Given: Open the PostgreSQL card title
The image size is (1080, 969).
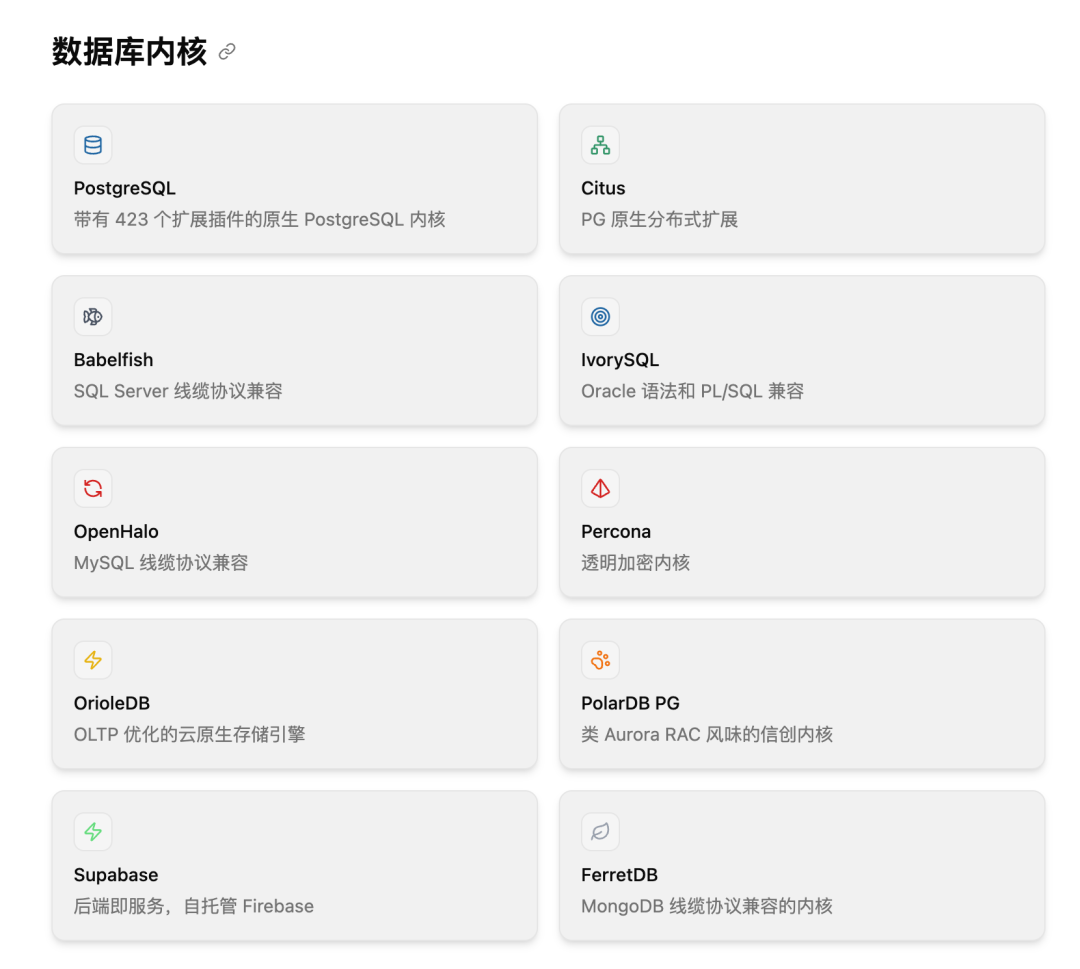Looking at the screenshot, I should [x=125, y=188].
